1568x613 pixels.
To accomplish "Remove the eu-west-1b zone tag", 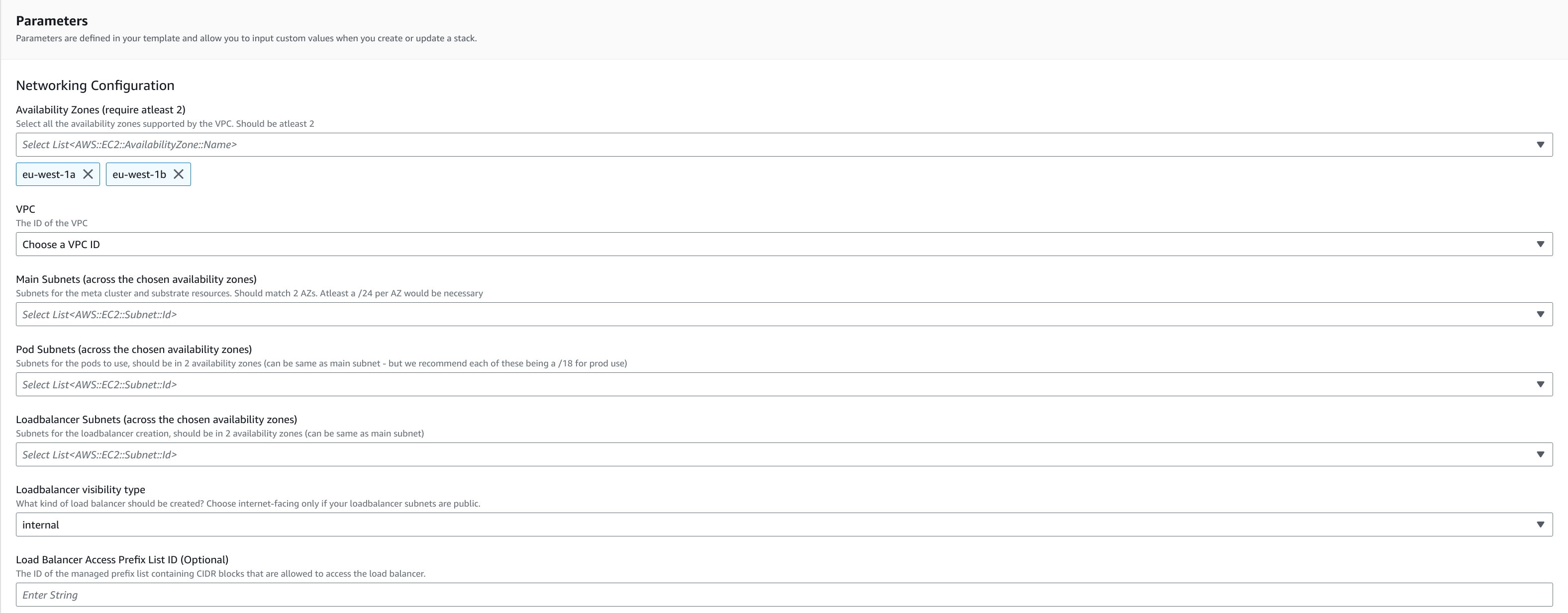I will [179, 175].
